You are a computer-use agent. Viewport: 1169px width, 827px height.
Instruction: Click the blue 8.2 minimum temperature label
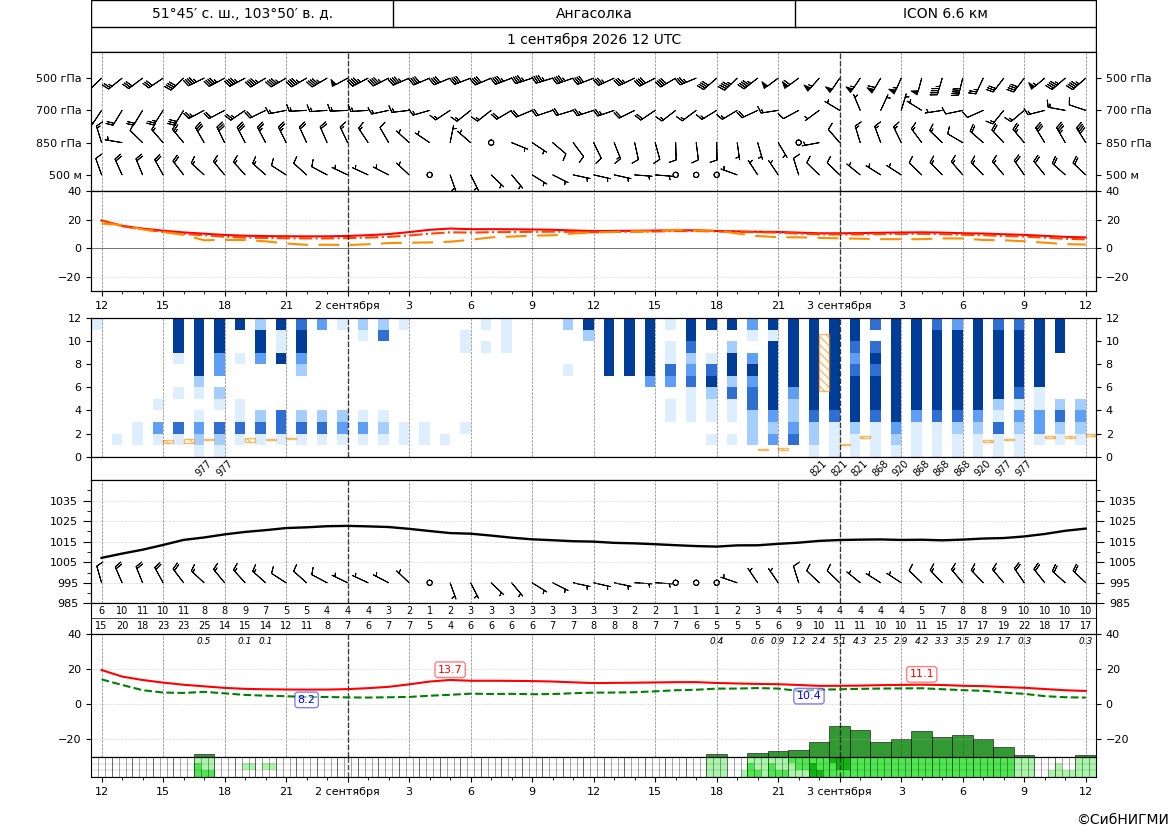point(306,699)
